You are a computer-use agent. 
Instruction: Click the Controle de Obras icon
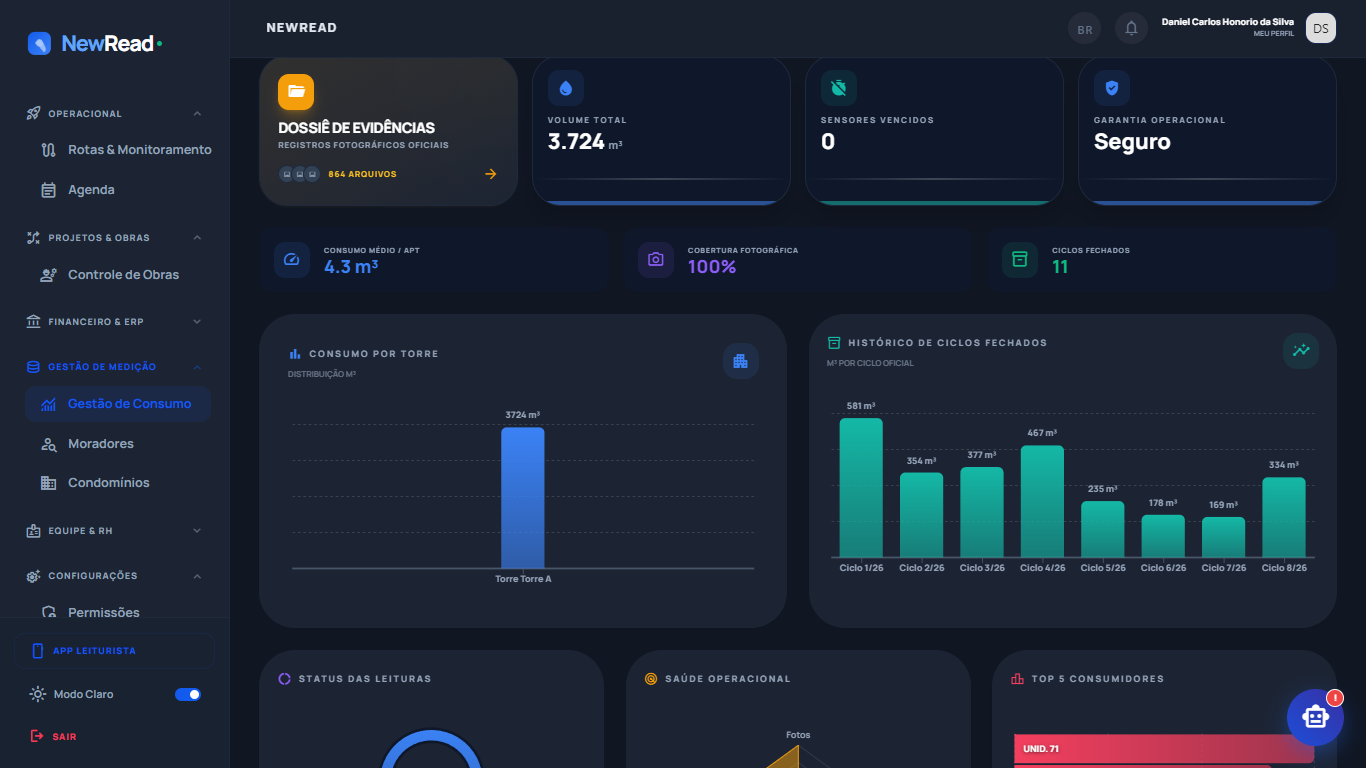point(48,275)
